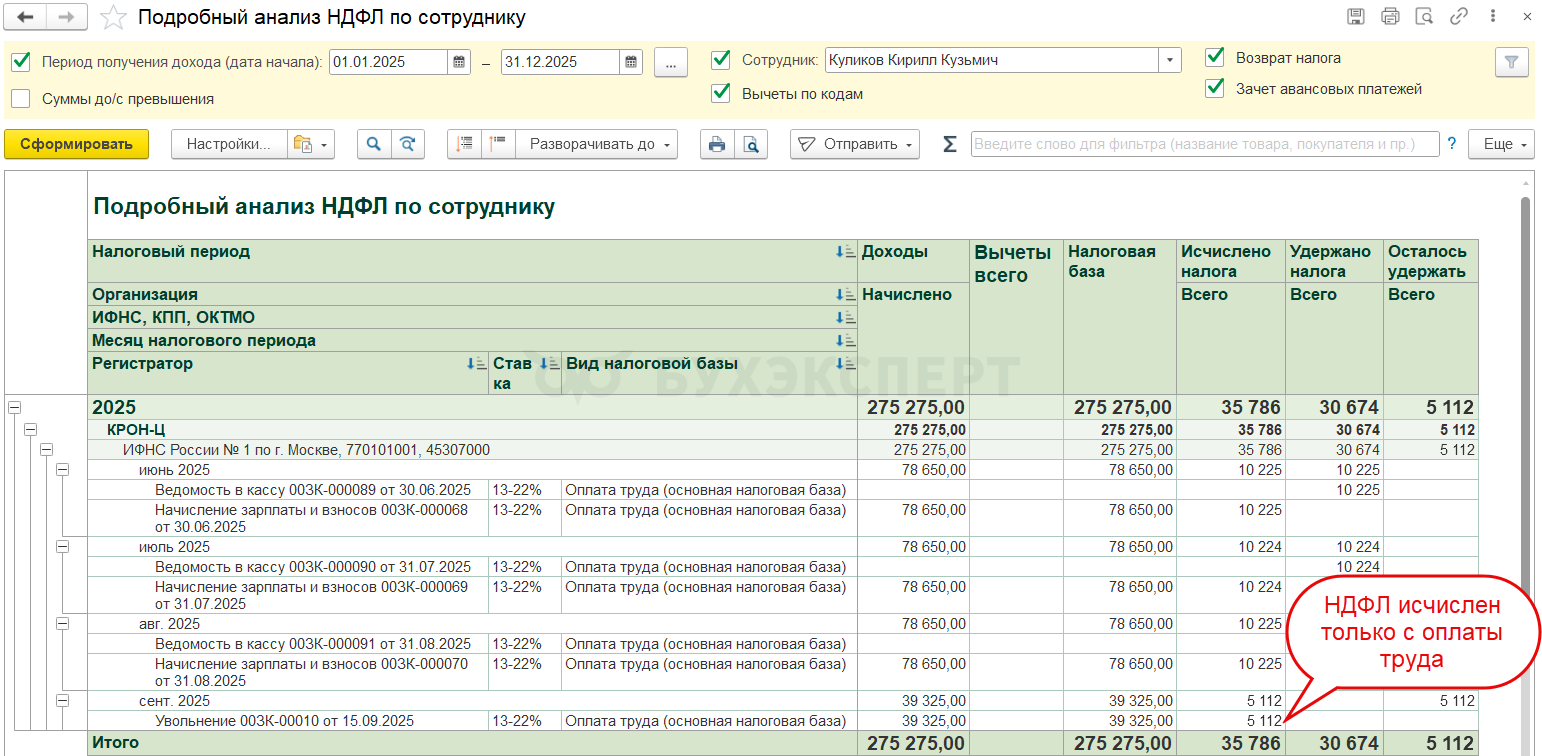Open the Отправить menu
This screenshot has height=756, width=1542.
tap(855, 144)
